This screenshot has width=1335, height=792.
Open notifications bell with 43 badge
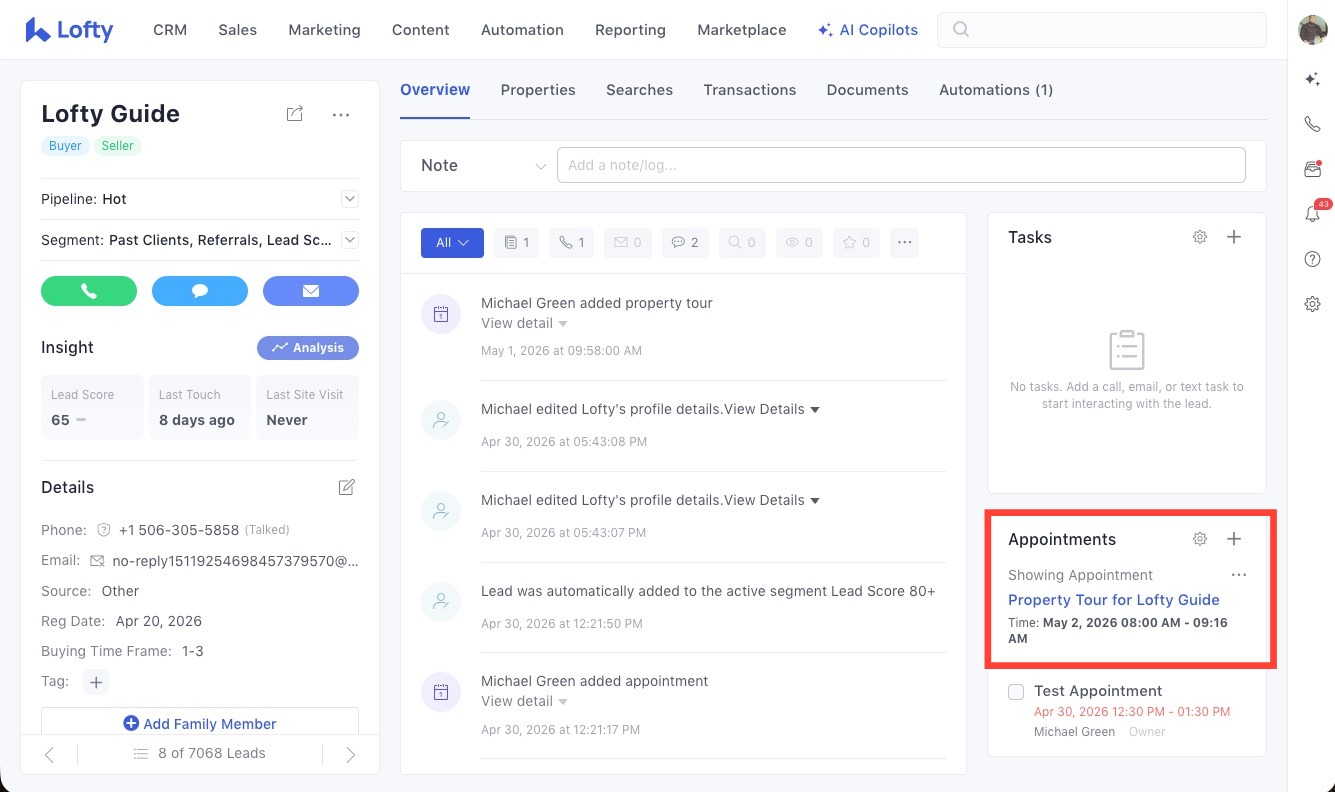point(1314,213)
